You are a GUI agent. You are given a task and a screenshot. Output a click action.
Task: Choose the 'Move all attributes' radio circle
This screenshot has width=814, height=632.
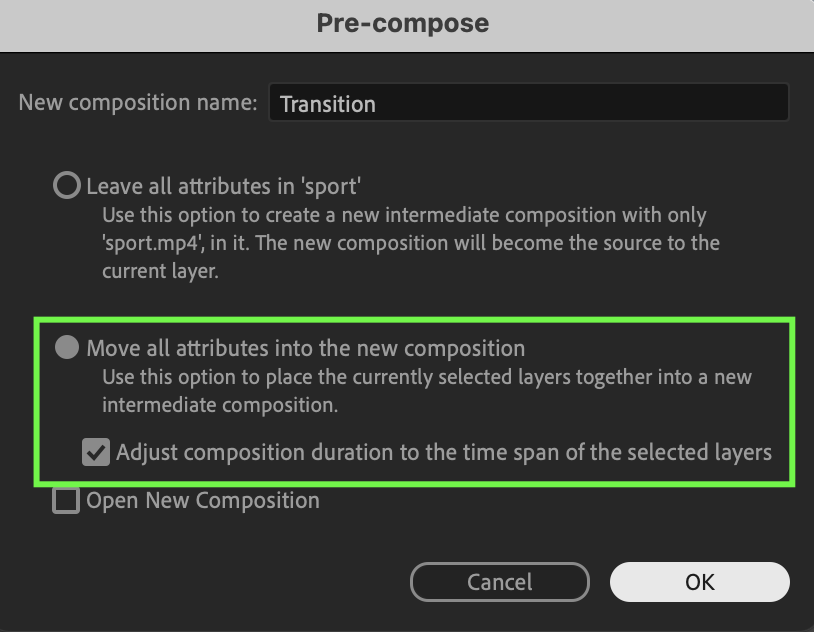click(67, 347)
